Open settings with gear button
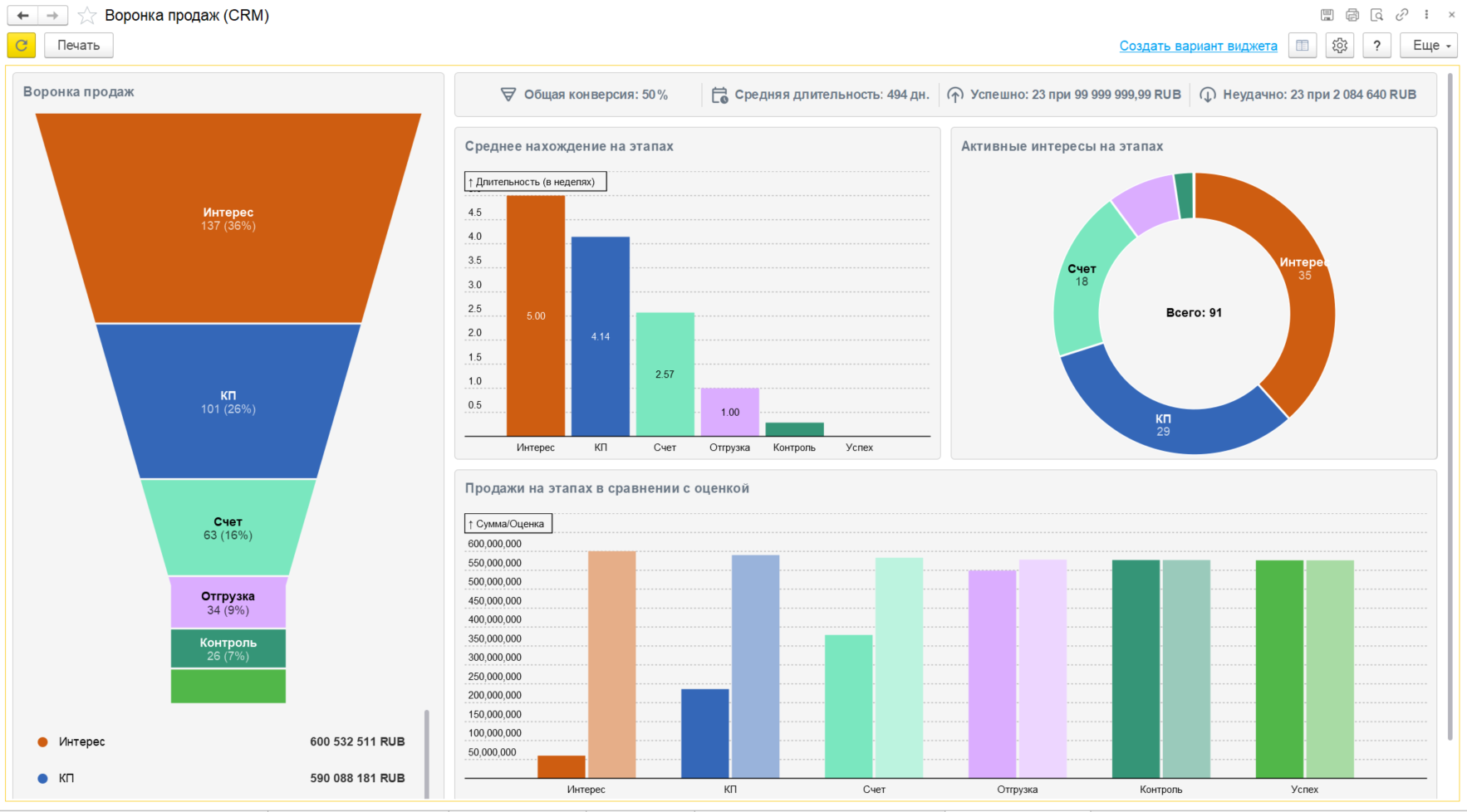Image resolution: width=1467 pixels, height=812 pixels. coord(1339,46)
